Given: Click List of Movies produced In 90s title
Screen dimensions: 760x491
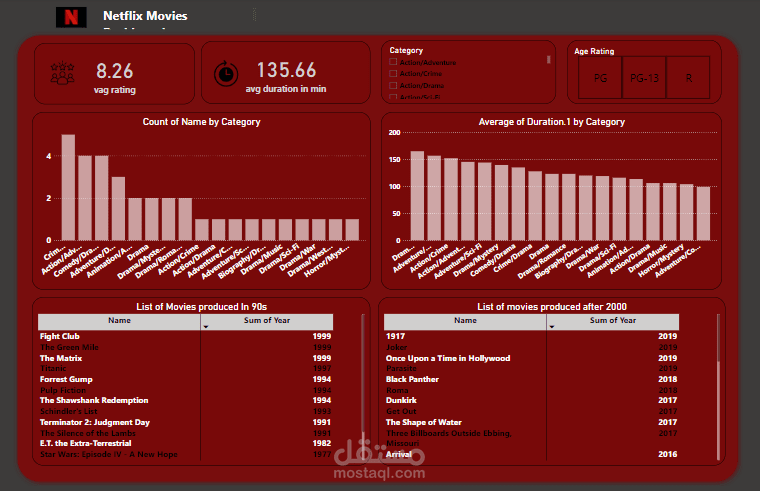Looking at the screenshot, I should click(202, 307).
